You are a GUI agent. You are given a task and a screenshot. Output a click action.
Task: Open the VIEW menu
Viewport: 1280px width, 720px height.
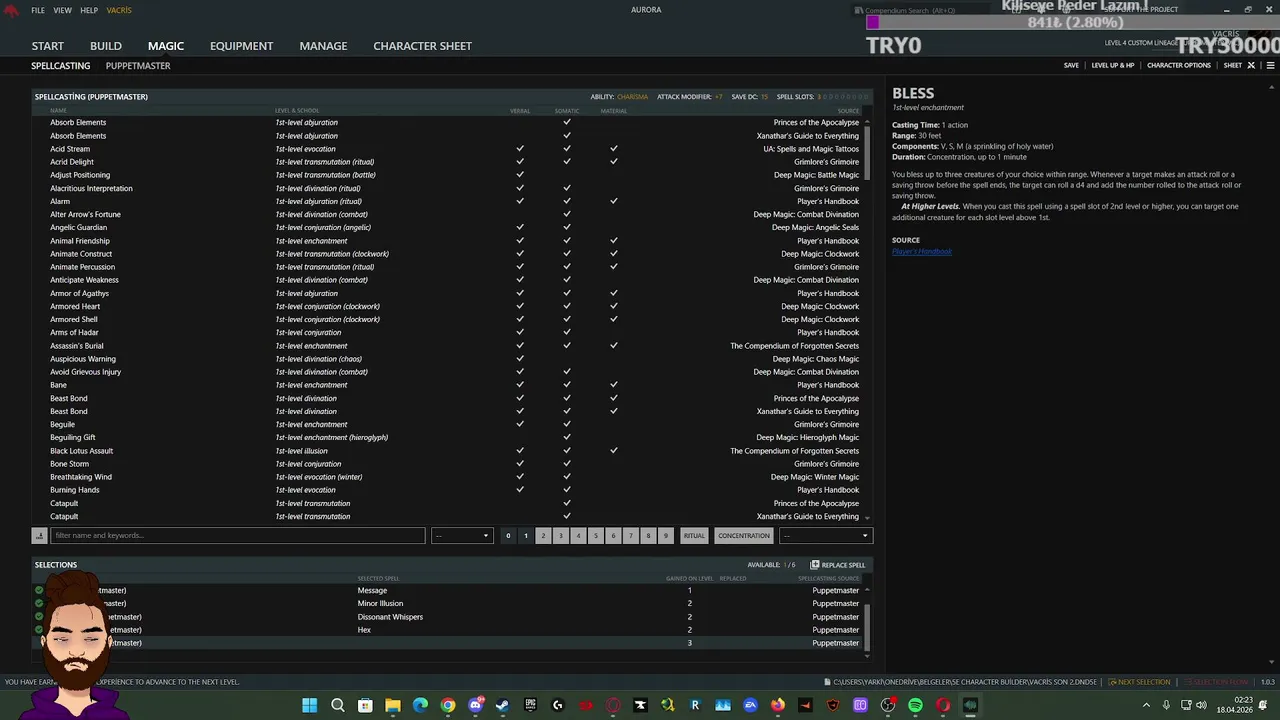[x=62, y=10]
